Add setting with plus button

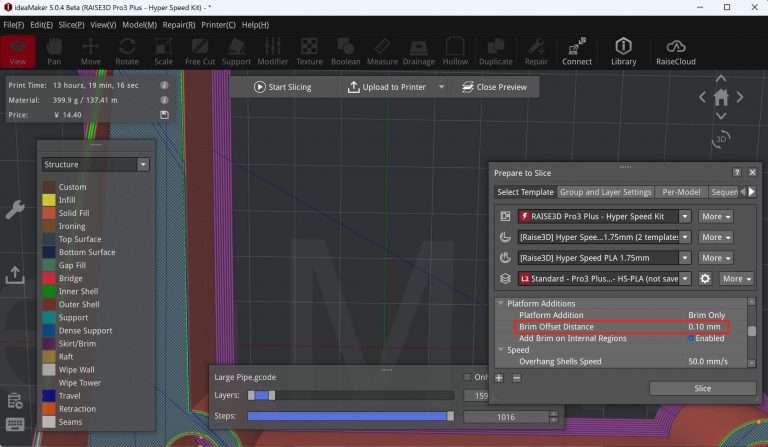point(499,377)
